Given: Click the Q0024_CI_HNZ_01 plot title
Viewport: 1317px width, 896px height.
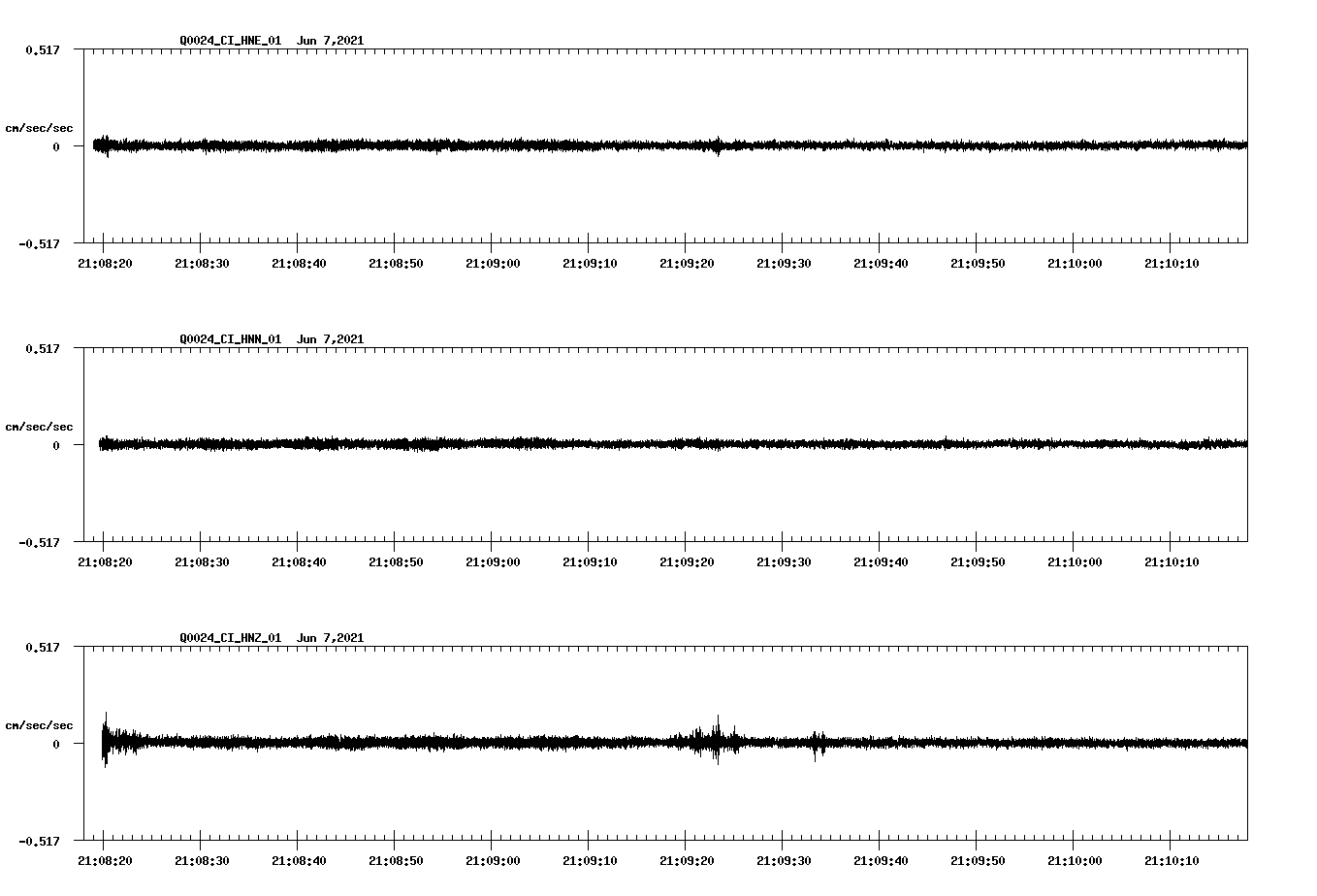Looking at the screenshot, I should [272, 638].
